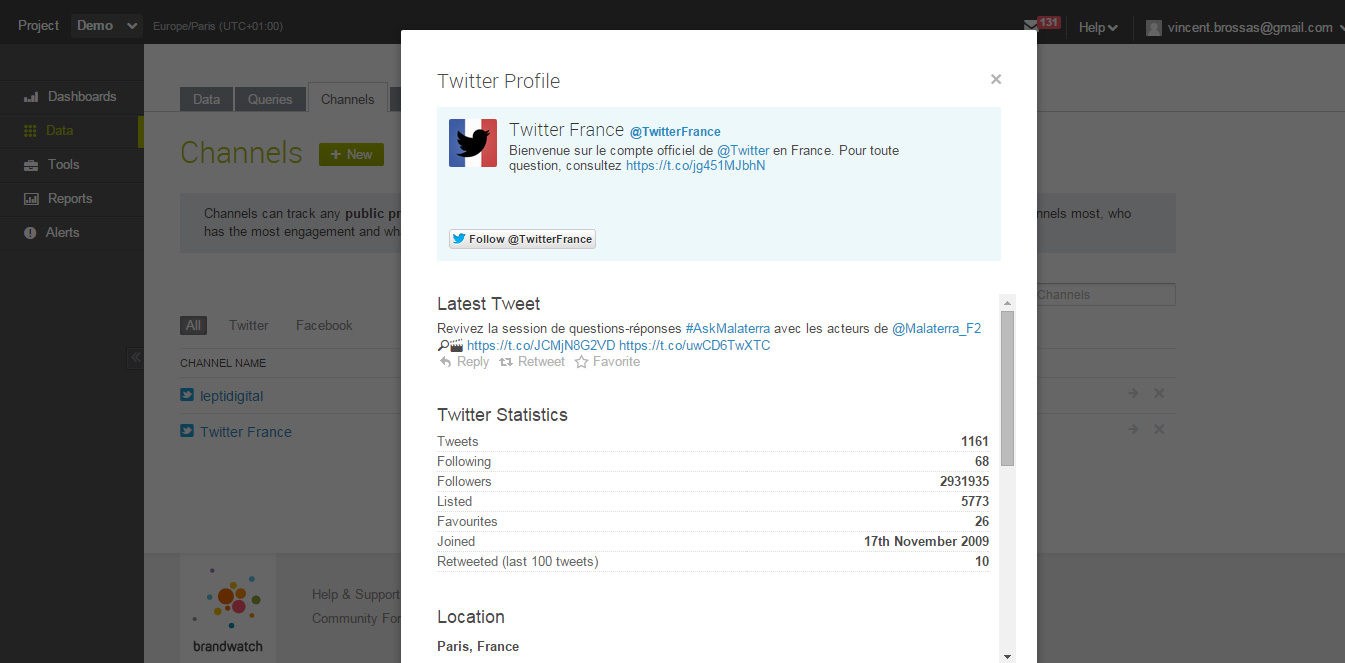
Task: Filter channels by All
Action: point(193,325)
